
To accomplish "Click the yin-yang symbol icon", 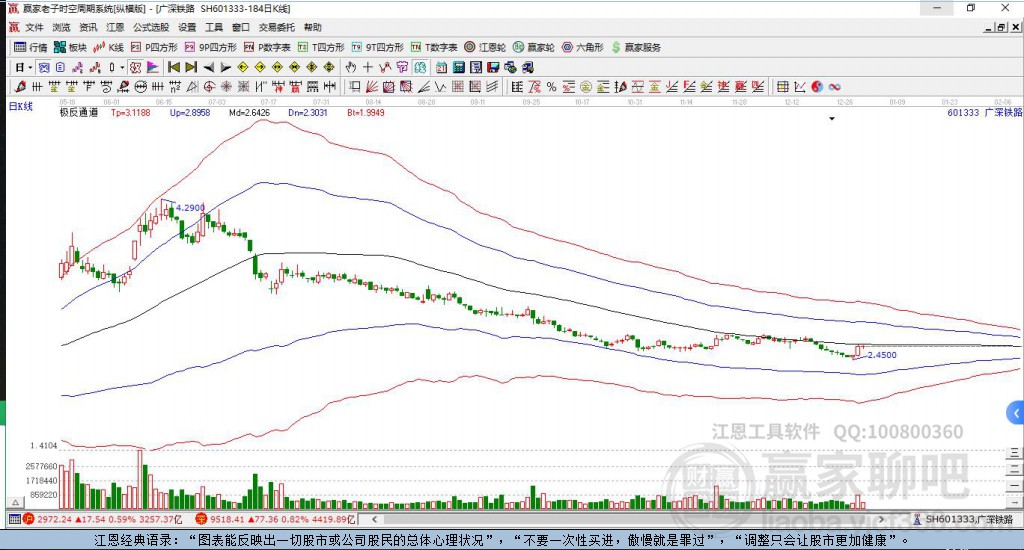I will [x=817, y=86].
